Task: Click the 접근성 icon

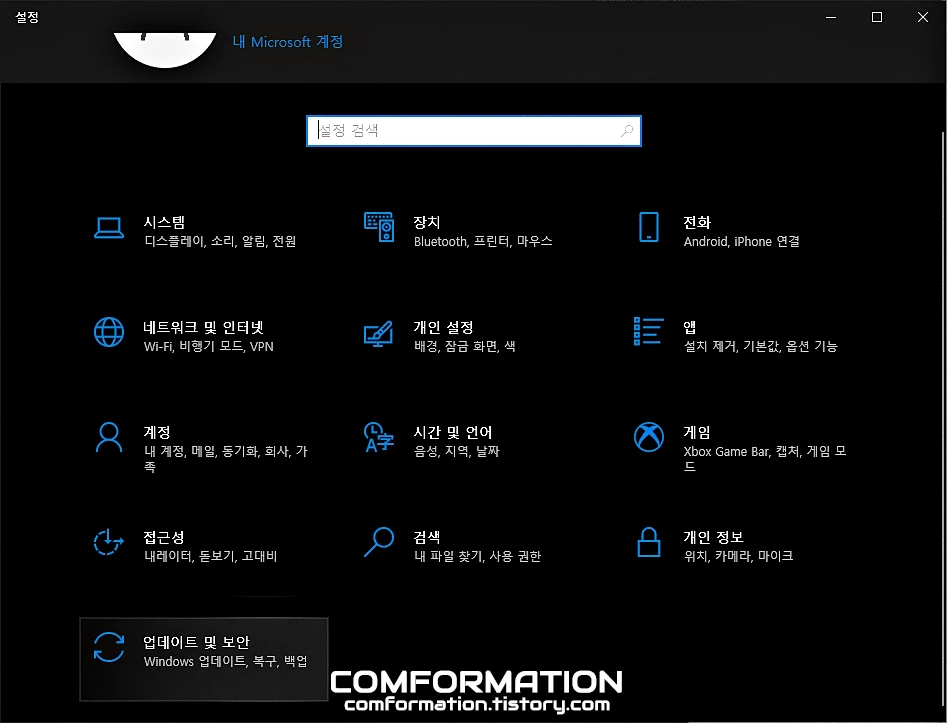Action: 109,542
